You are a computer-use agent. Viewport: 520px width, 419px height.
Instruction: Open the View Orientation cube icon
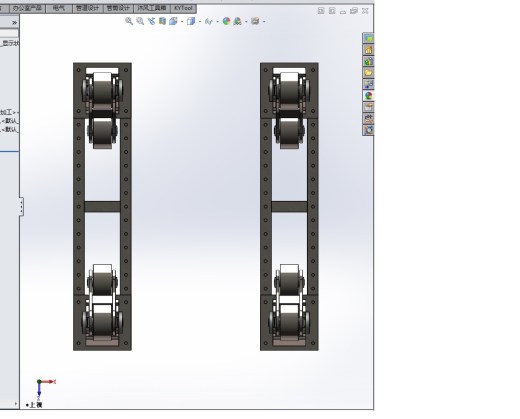pos(173,21)
